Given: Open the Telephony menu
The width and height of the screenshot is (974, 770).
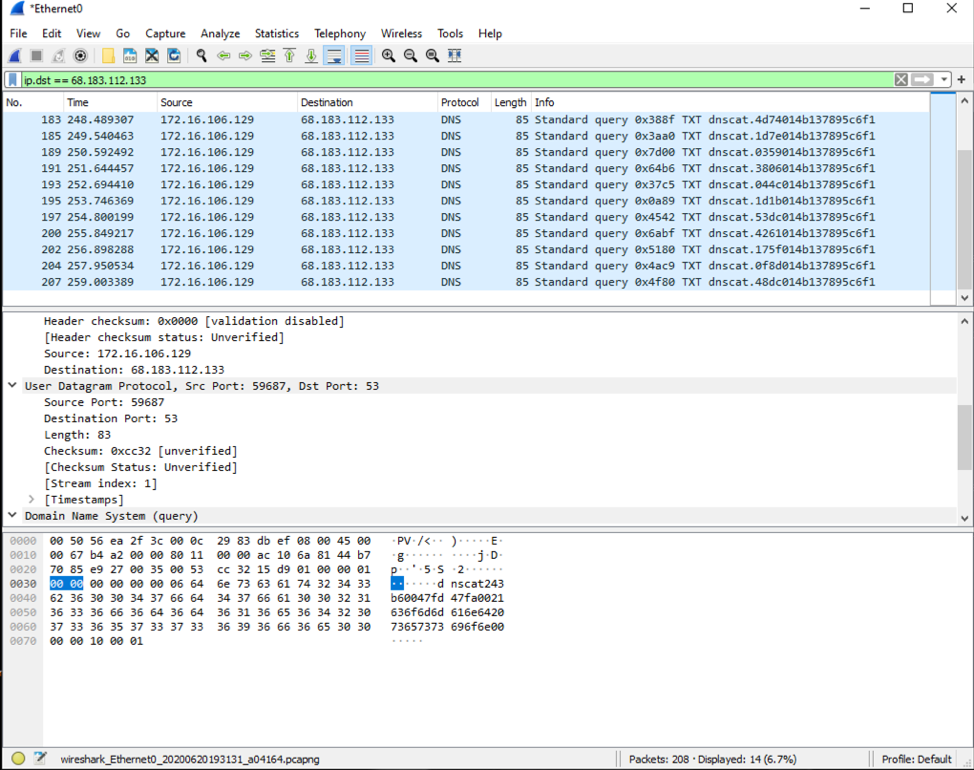Looking at the screenshot, I should (x=340, y=34).
